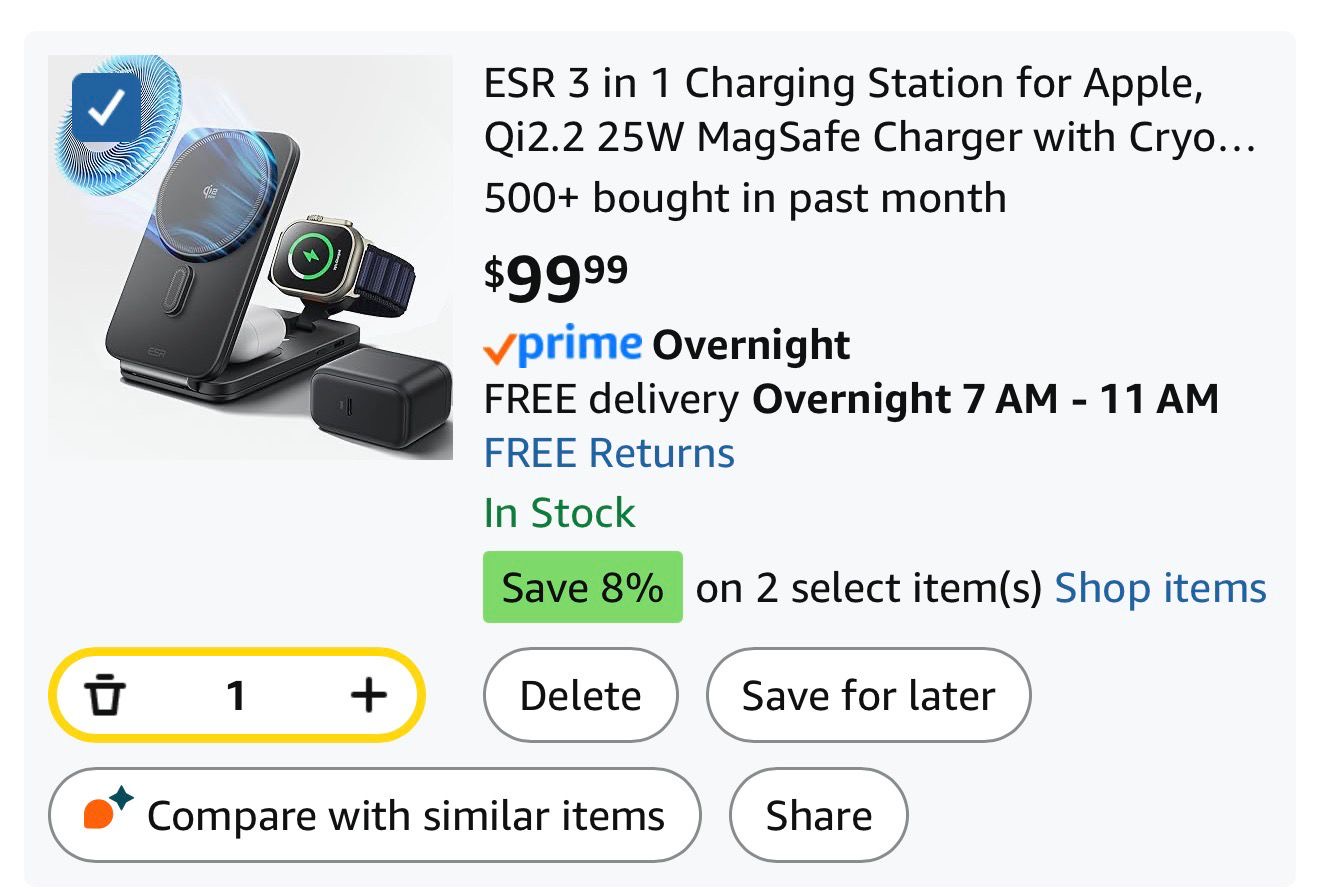Click the green Save 8% badge

click(582, 588)
